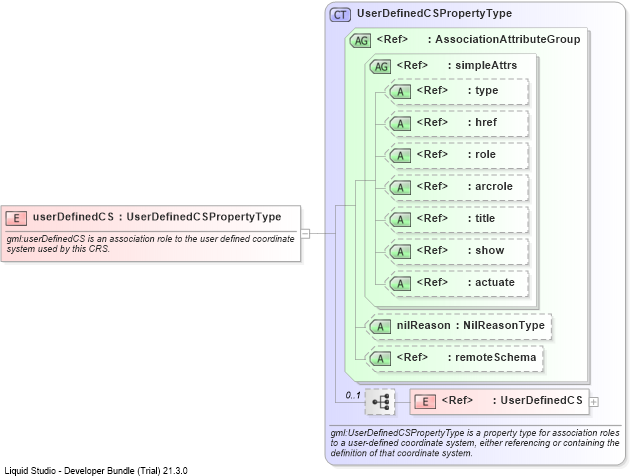The width and height of the screenshot is (630, 476).
Task: Select the ': UserDefinedCS' reference label
Action: tap(538, 400)
